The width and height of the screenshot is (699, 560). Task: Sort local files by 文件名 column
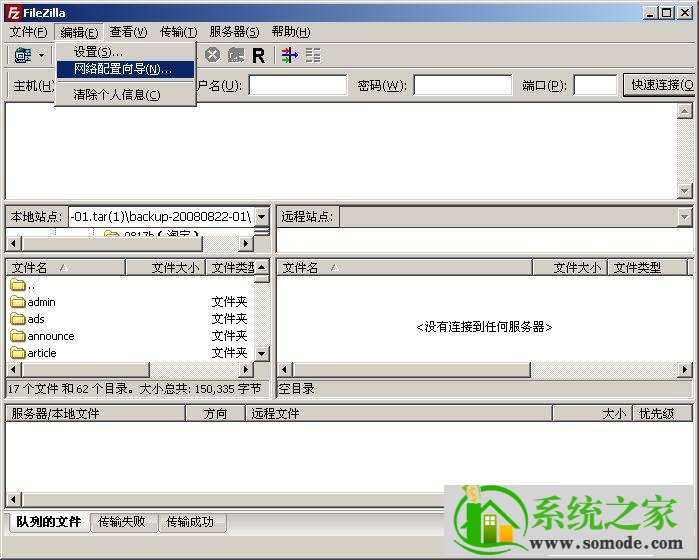click(66, 268)
